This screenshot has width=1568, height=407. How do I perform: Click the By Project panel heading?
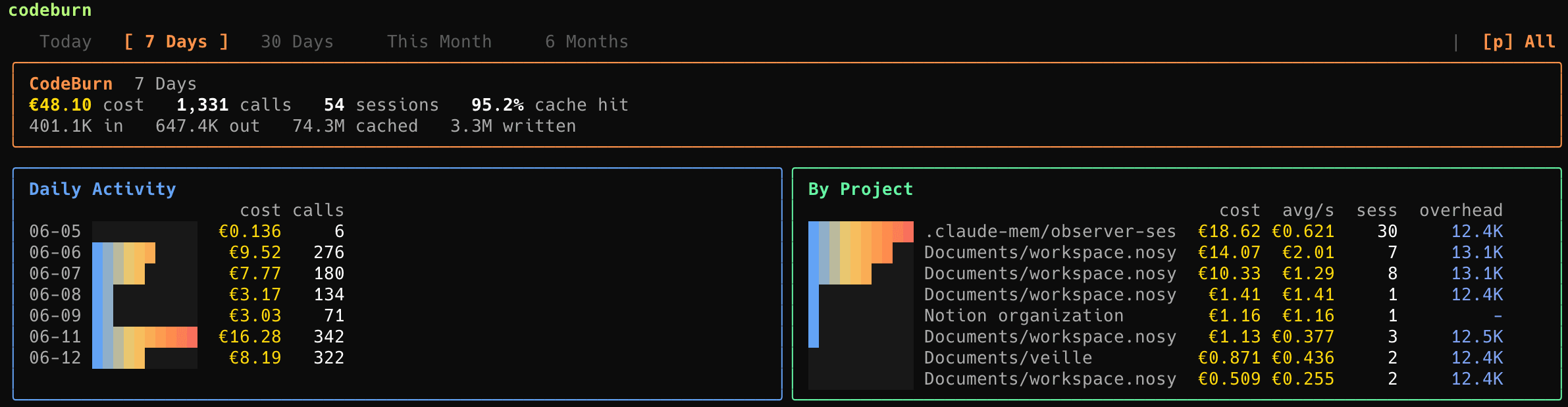click(x=860, y=189)
